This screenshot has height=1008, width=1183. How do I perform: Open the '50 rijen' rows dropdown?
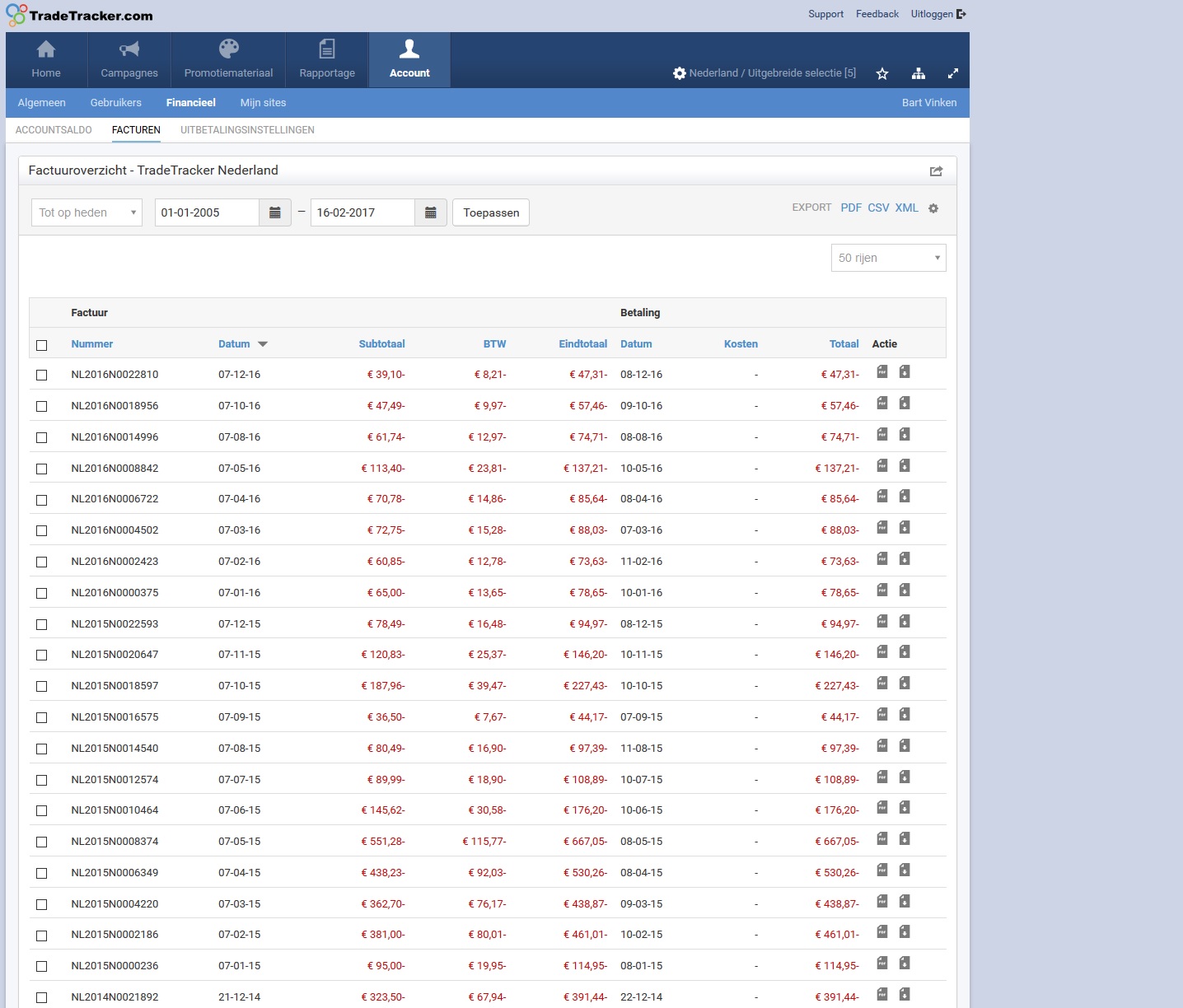click(x=888, y=258)
